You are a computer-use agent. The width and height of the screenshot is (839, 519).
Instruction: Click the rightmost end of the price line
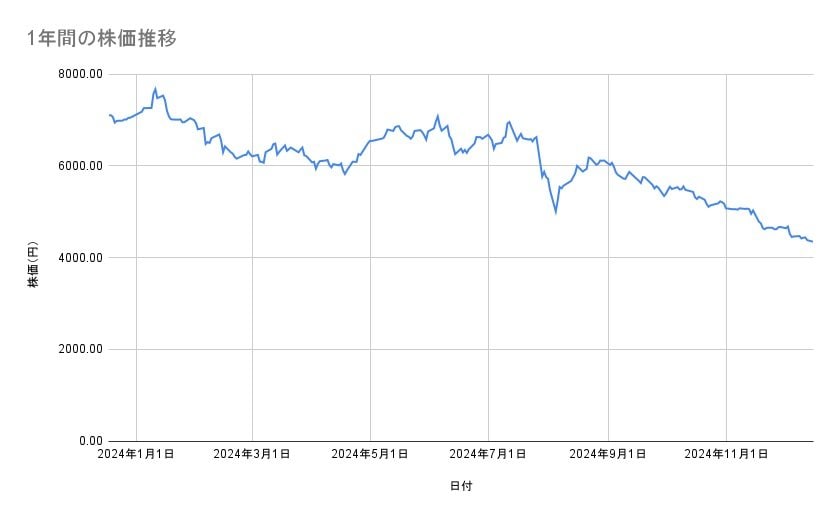812,241
